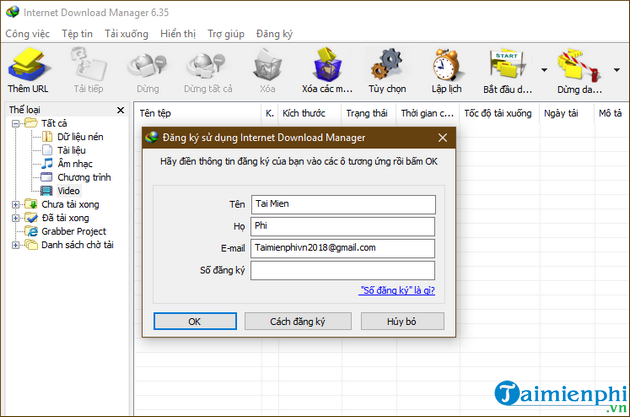Sort by Tên tệp column header
This screenshot has height=417, width=630.
coord(198,113)
